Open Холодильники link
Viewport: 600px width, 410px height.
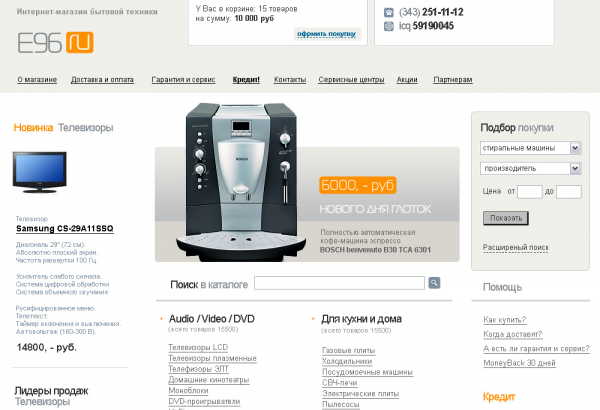coord(347,361)
